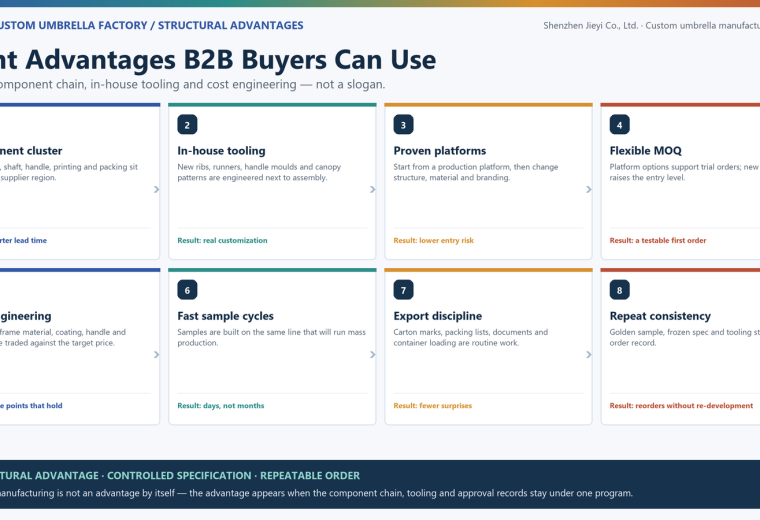The height and width of the screenshot is (520, 760).
Task: Click the chevron arrow after the component cluster card
Action: [156, 189]
